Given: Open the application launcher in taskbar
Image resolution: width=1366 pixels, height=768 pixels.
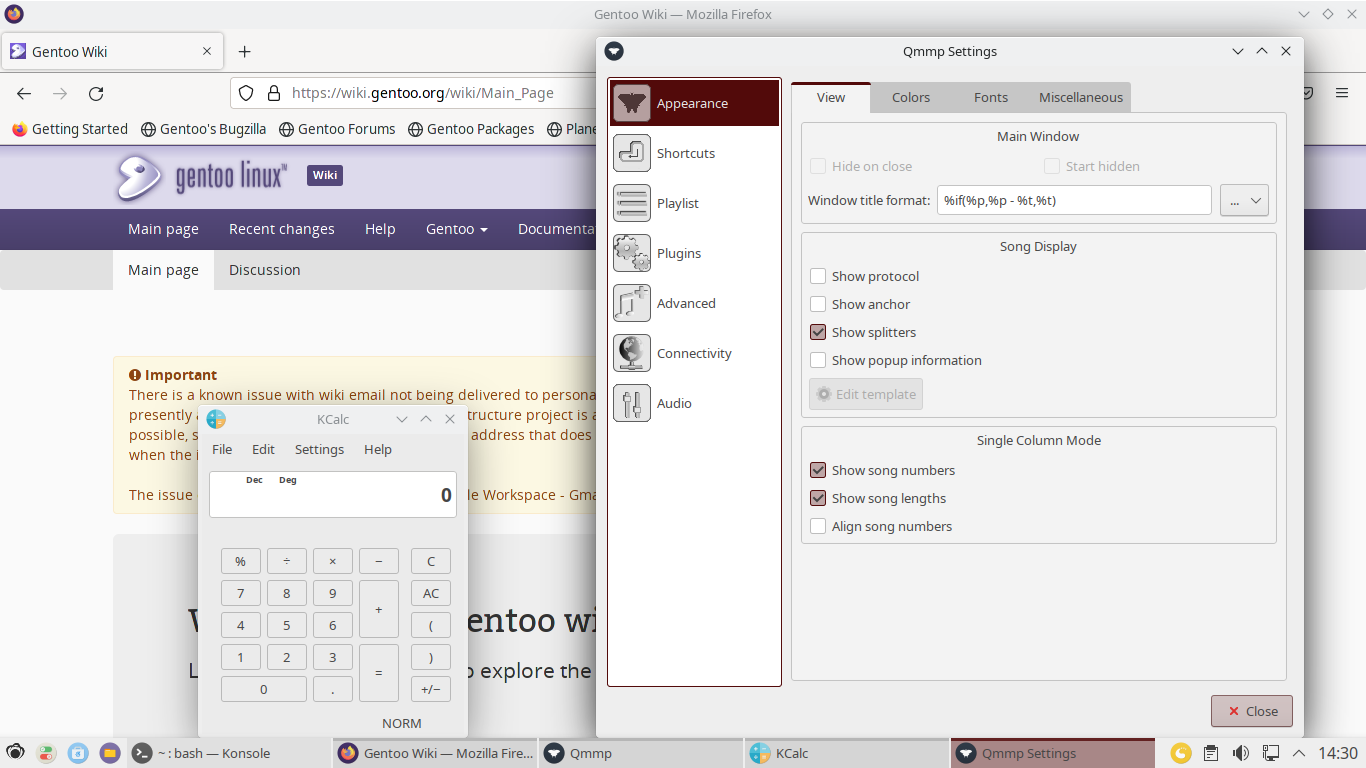Looking at the screenshot, I should pos(16,753).
